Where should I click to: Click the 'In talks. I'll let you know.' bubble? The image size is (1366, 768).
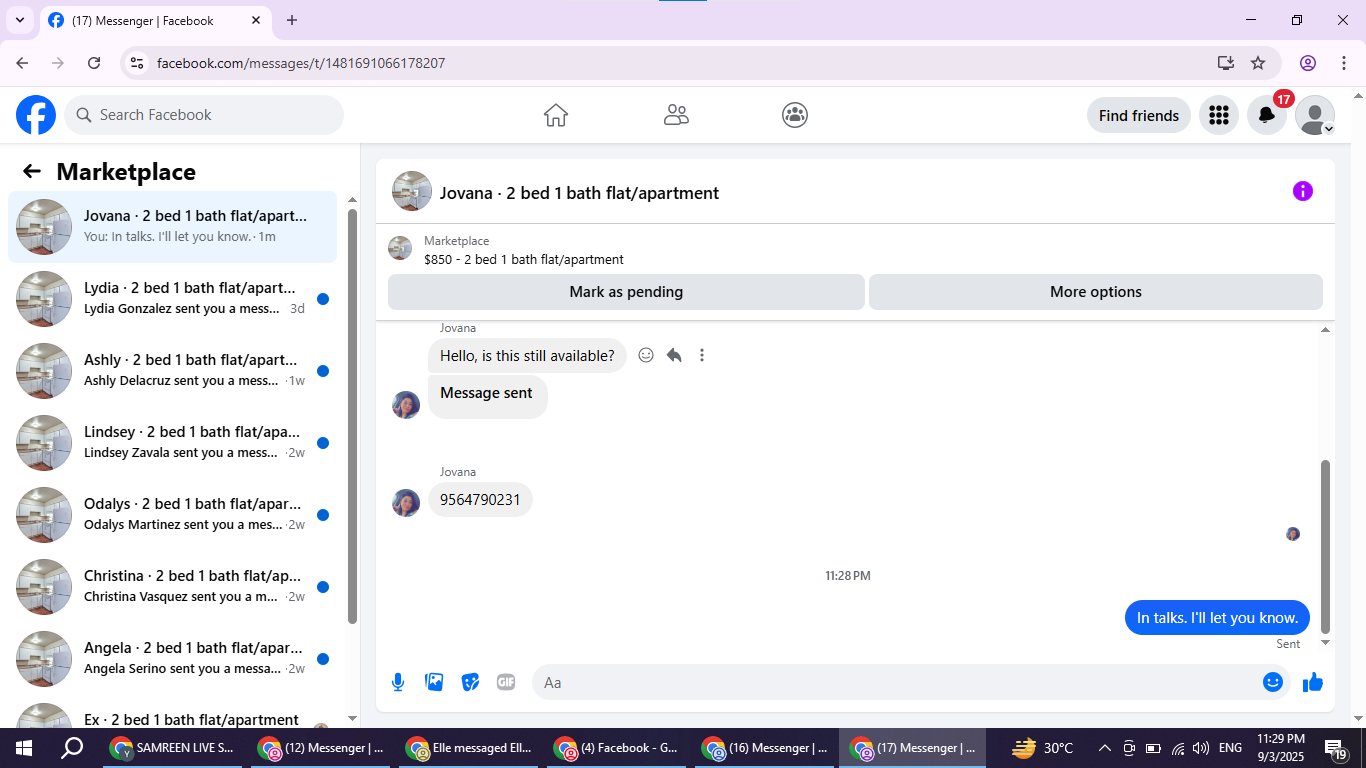[1217, 618]
